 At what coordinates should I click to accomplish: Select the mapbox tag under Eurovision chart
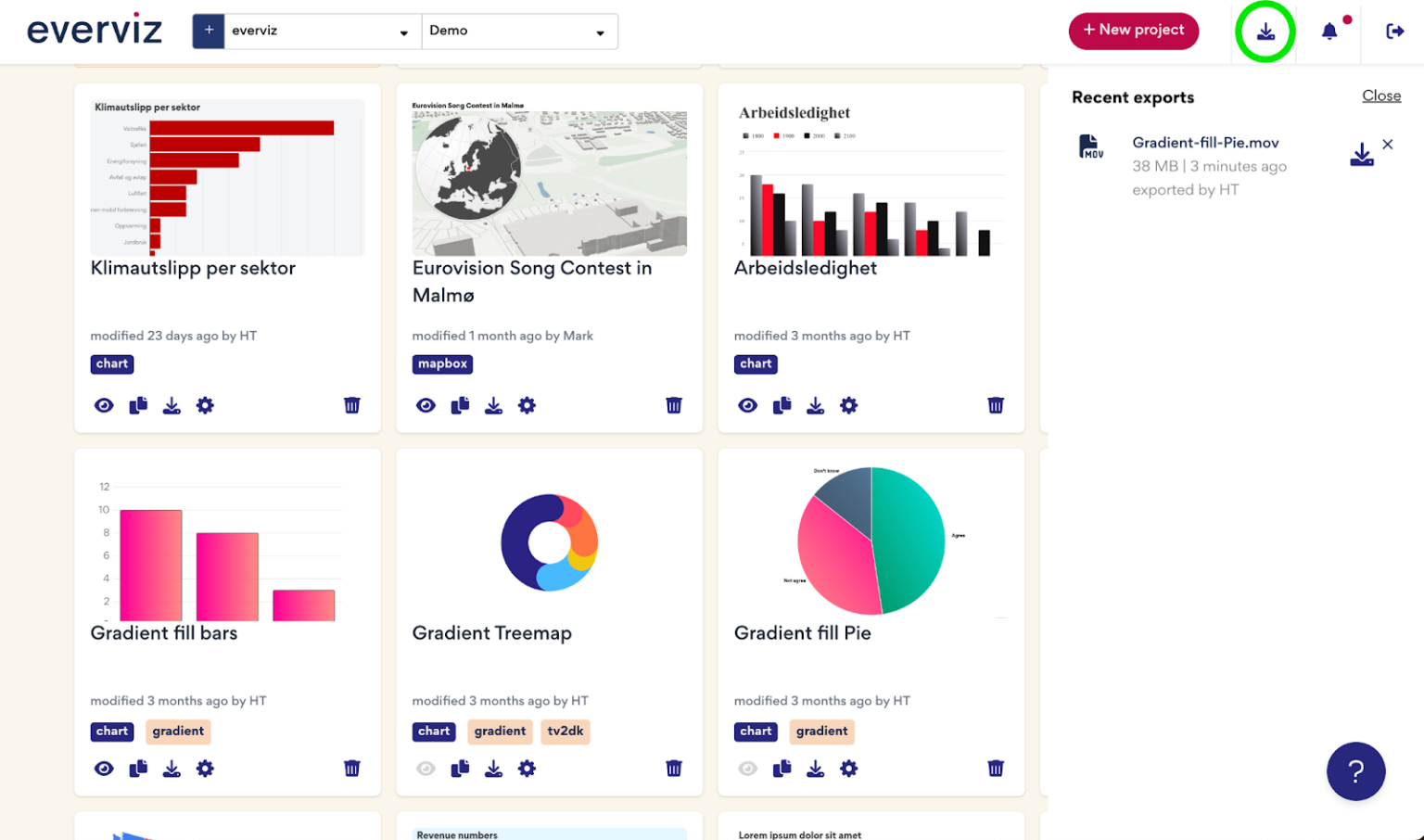pyautogui.click(x=442, y=363)
